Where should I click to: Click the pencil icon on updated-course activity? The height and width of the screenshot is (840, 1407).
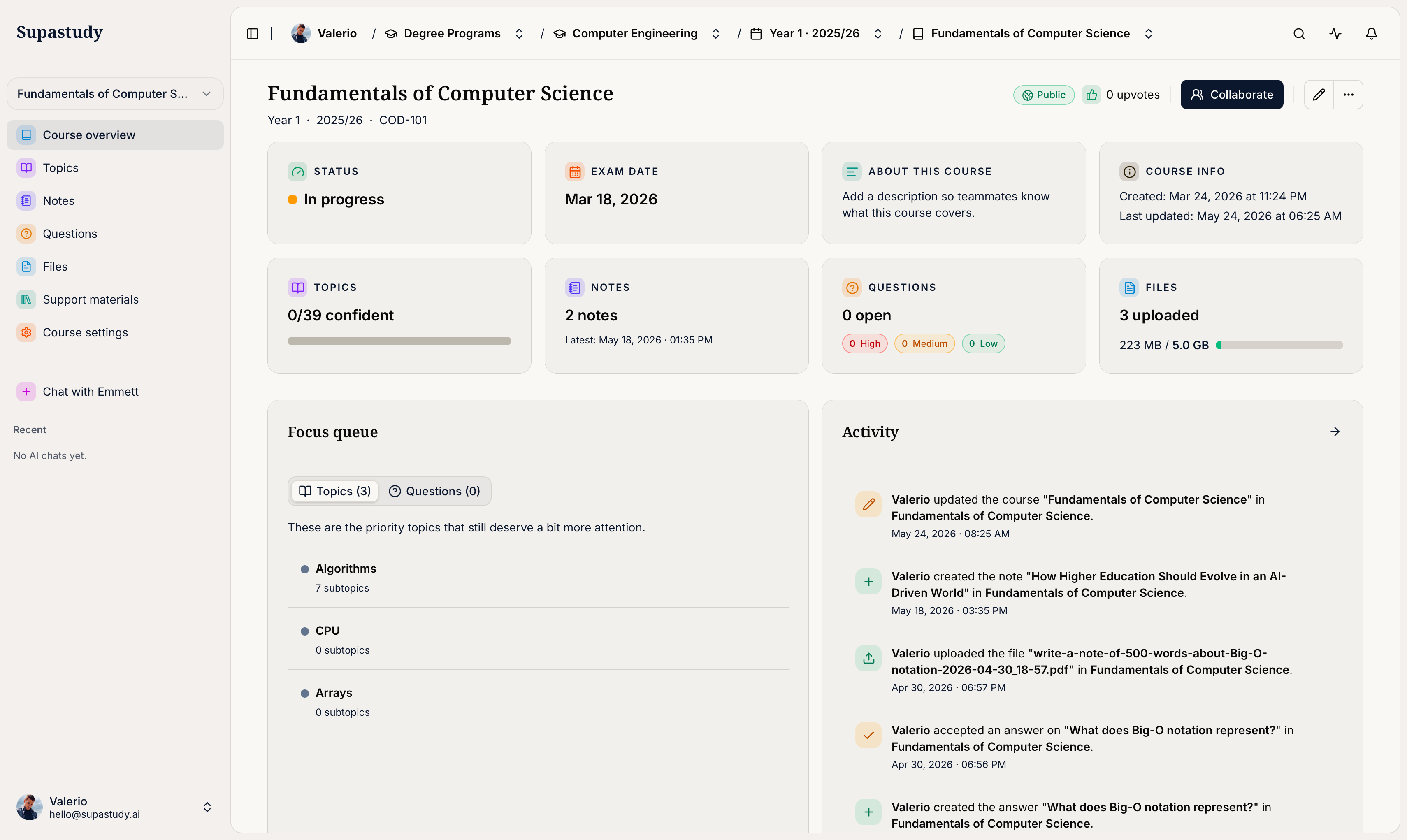pos(869,504)
